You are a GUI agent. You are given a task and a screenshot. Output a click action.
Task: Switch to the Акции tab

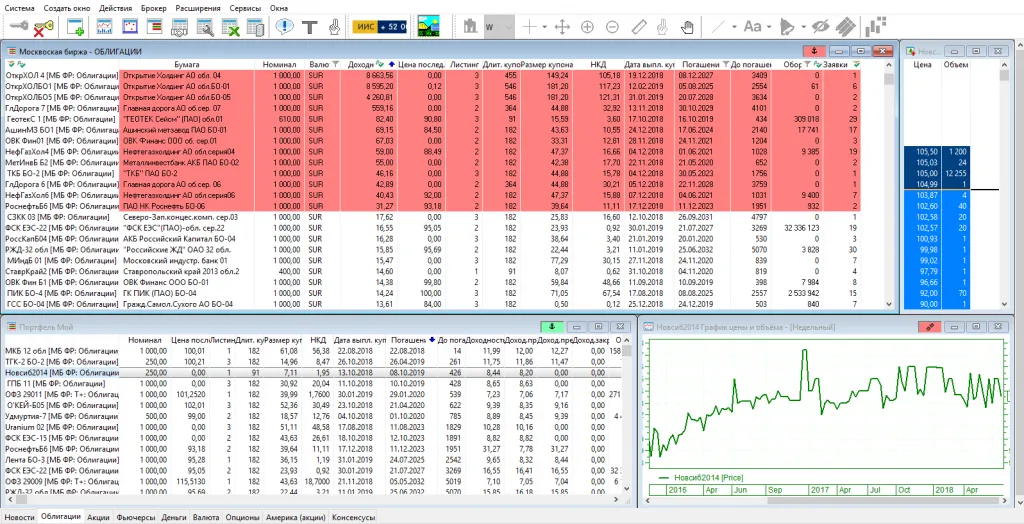coord(98,517)
